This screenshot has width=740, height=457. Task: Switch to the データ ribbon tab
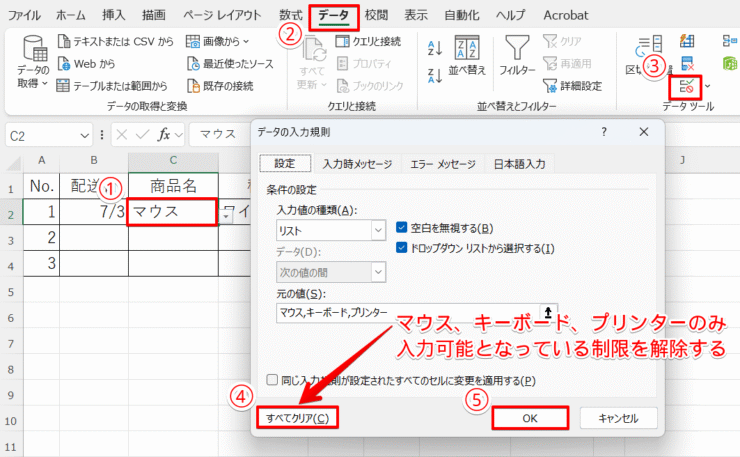click(333, 16)
